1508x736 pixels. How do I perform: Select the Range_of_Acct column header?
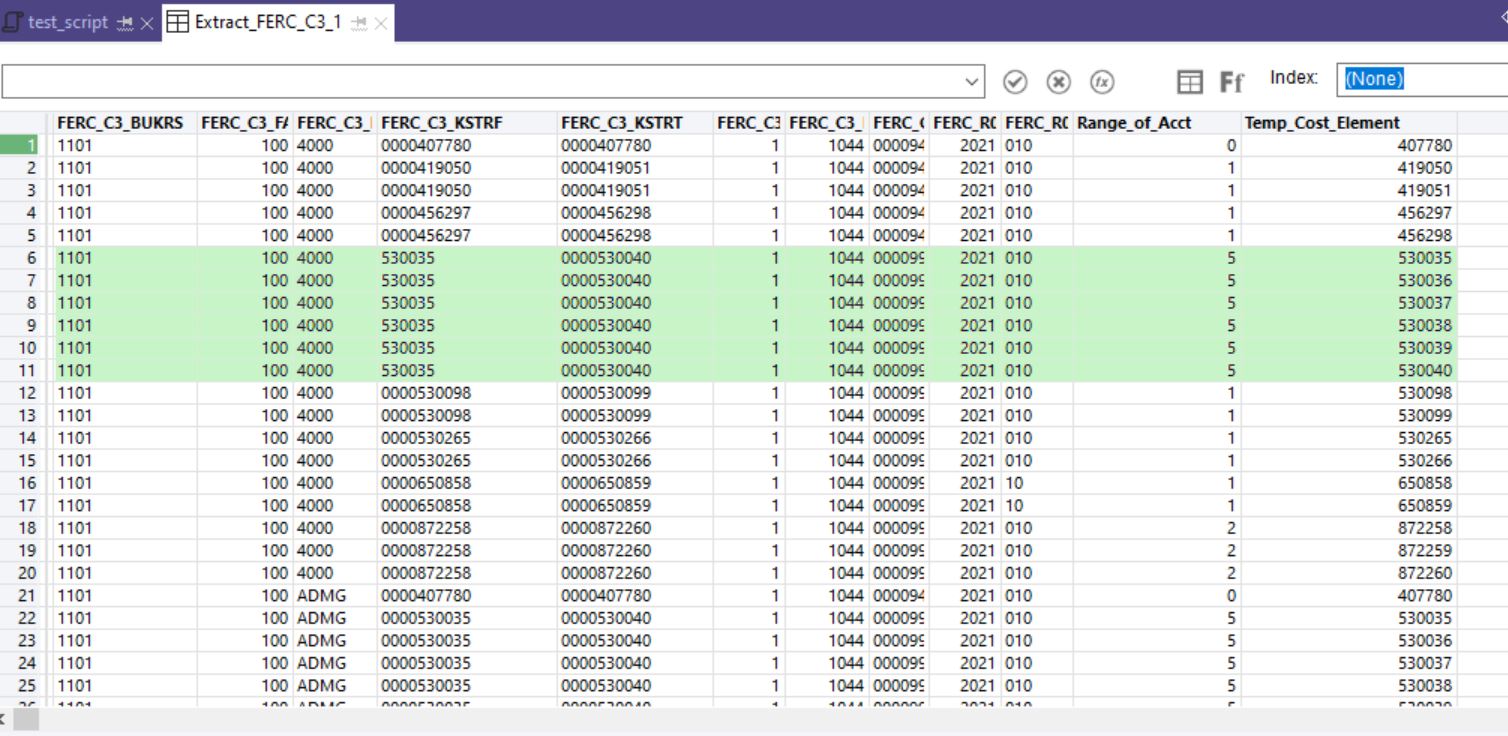tap(1134, 123)
